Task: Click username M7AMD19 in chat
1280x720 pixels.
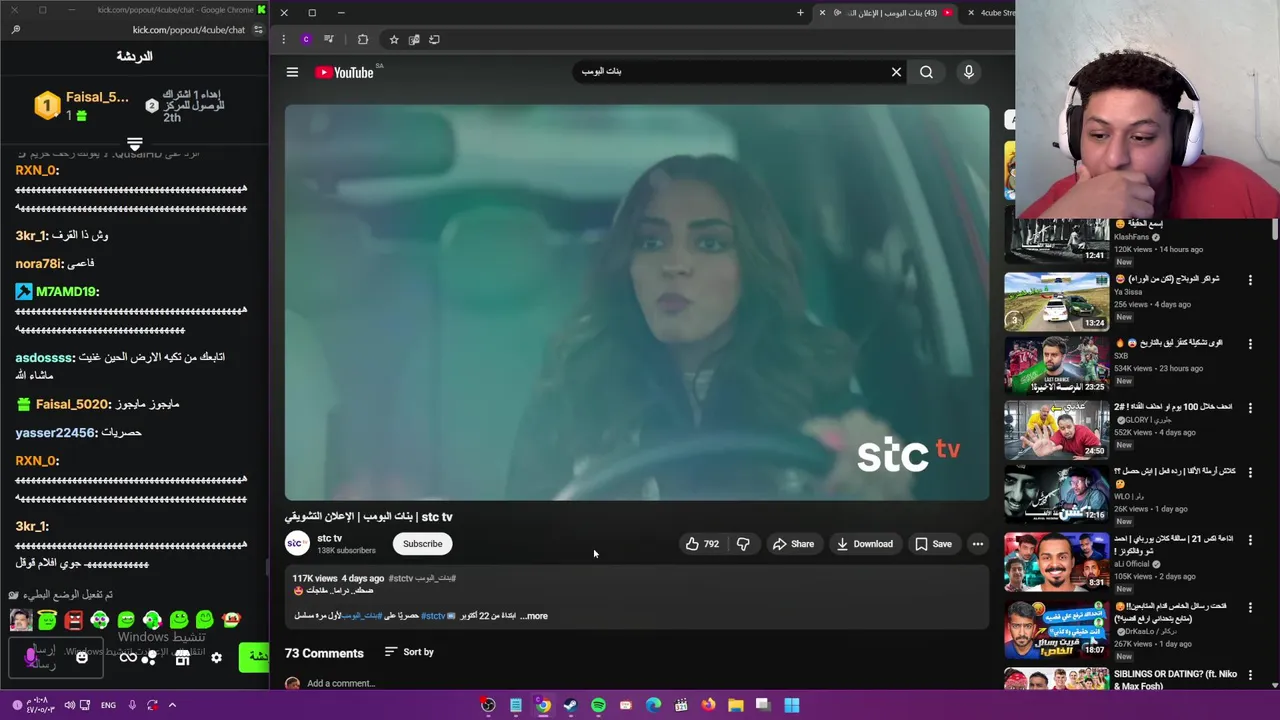Action: click(x=68, y=292)
